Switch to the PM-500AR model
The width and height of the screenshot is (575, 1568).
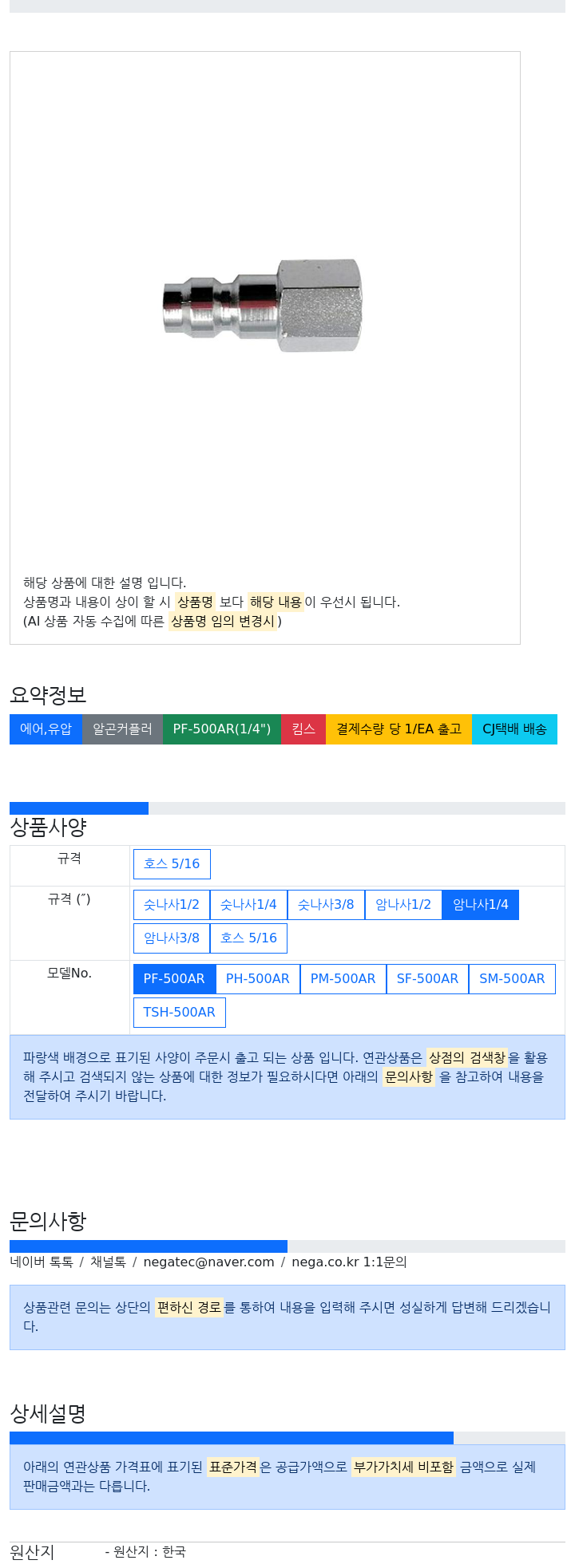pyautogui.click(x=343, y=979)
